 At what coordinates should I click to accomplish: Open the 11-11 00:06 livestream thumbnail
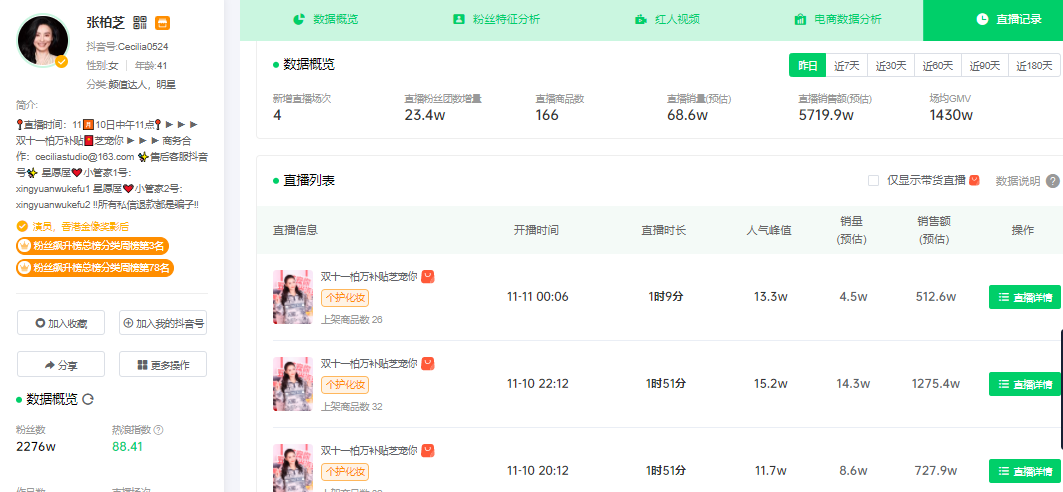[293, 297]
